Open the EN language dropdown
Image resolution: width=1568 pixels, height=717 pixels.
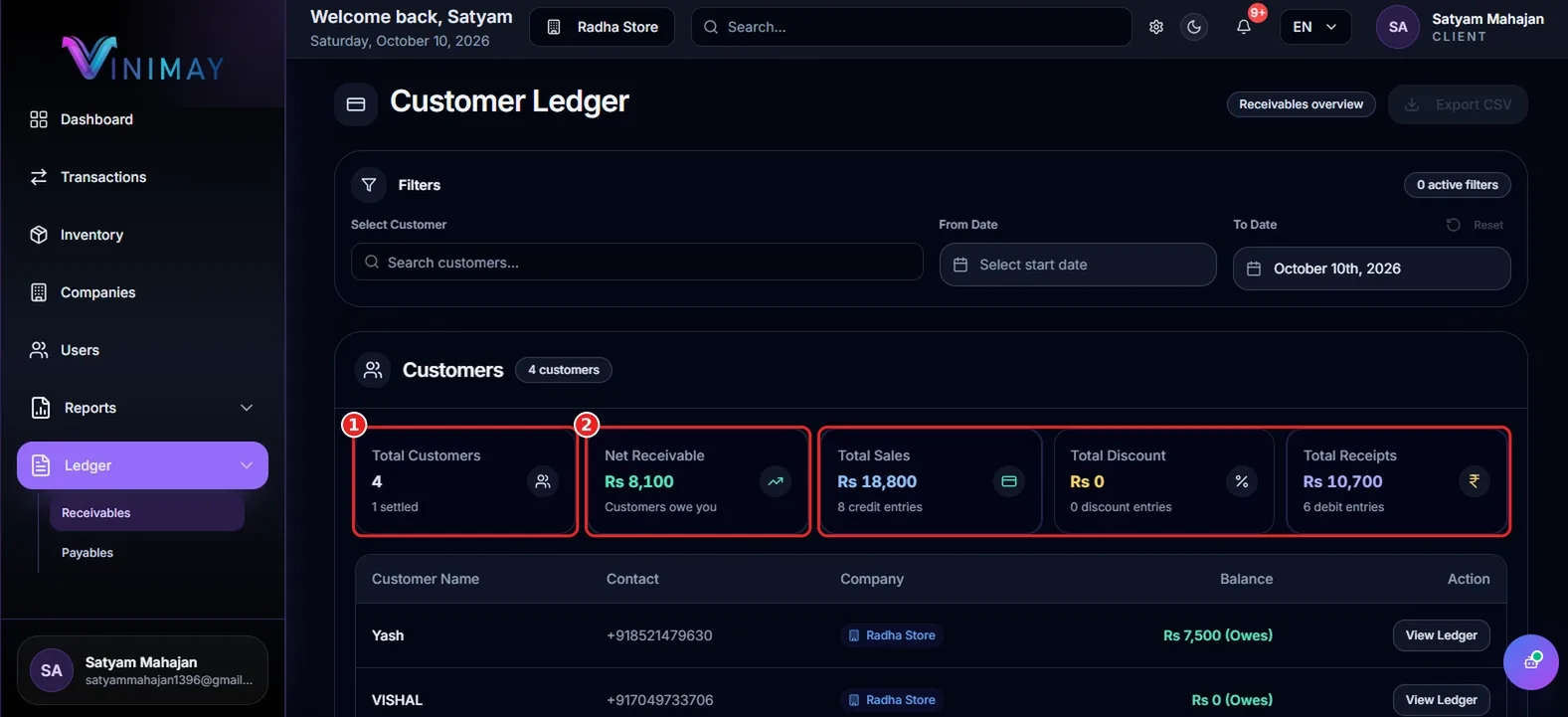pos(1314,27)
